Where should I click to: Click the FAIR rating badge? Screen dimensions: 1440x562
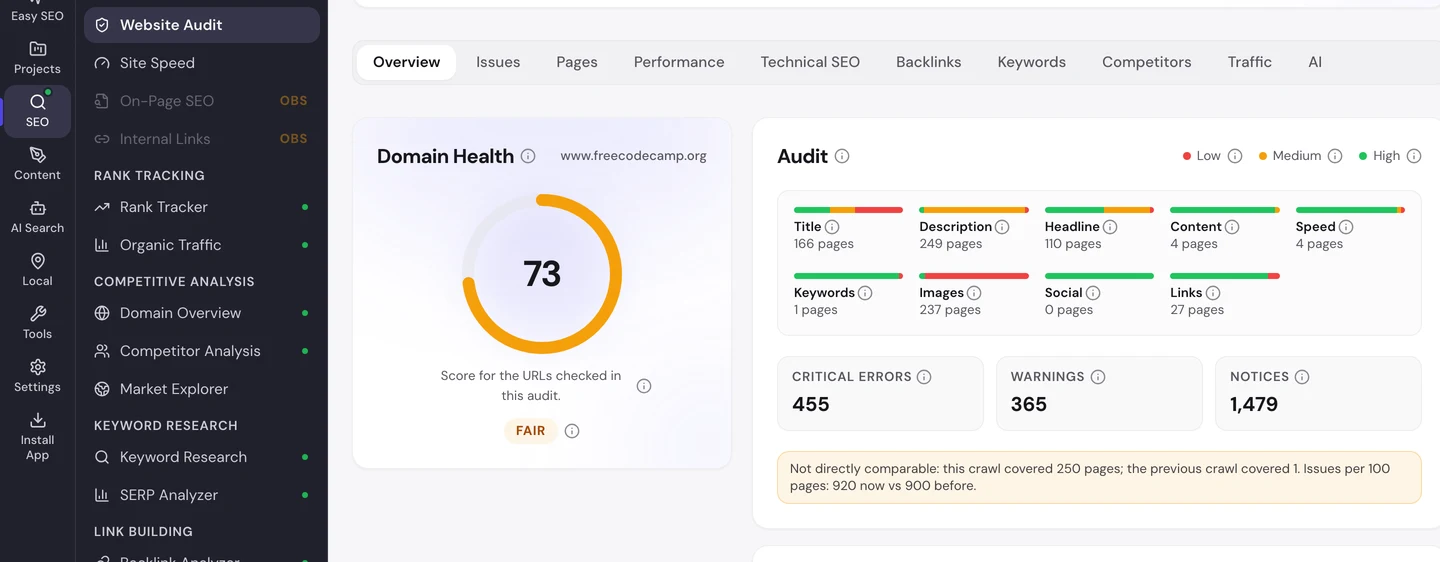531,431
